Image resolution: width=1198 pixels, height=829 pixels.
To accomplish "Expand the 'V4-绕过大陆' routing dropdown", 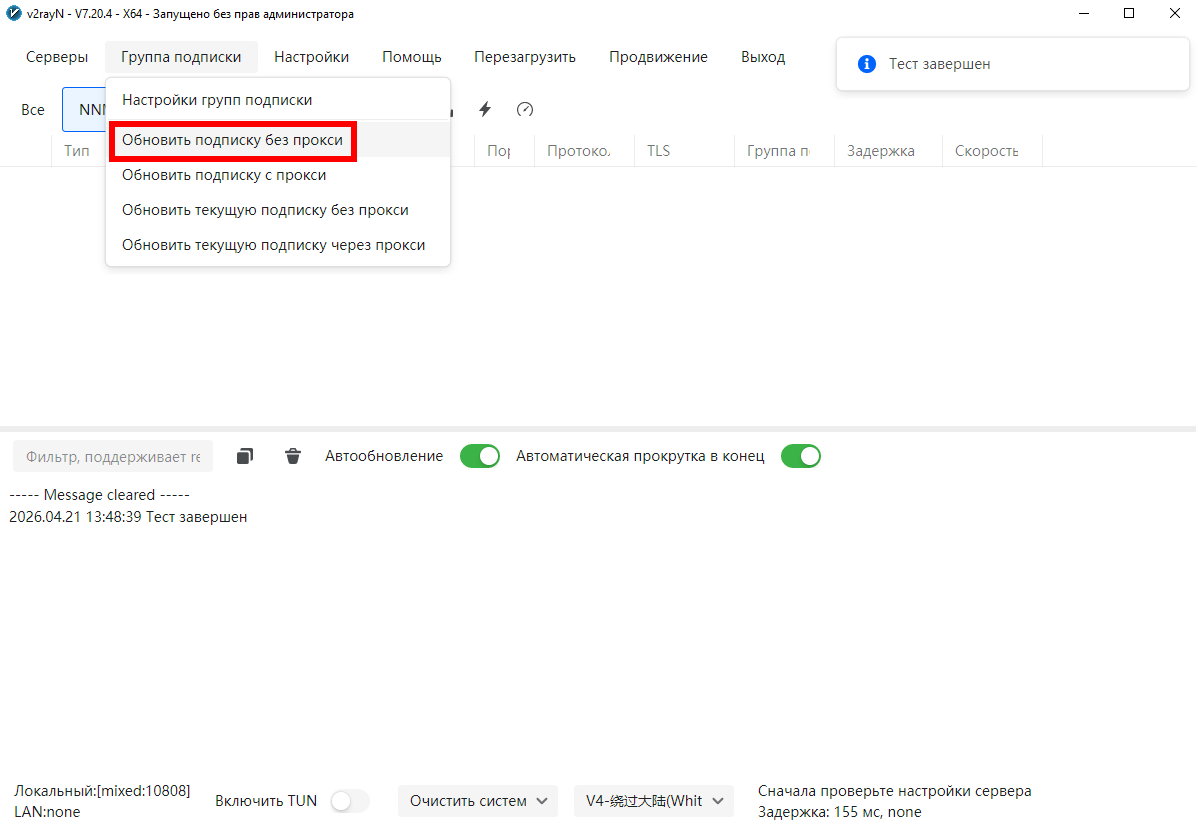I will (653, 801).
